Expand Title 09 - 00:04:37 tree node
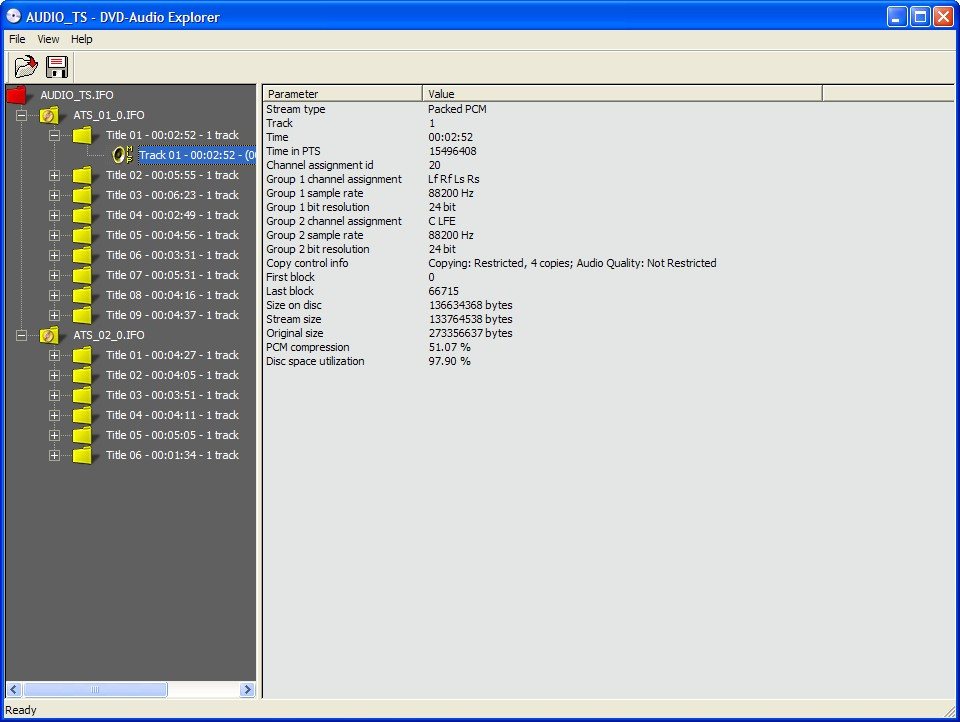This screenshot has height=722, width=960. coord(55,315)
